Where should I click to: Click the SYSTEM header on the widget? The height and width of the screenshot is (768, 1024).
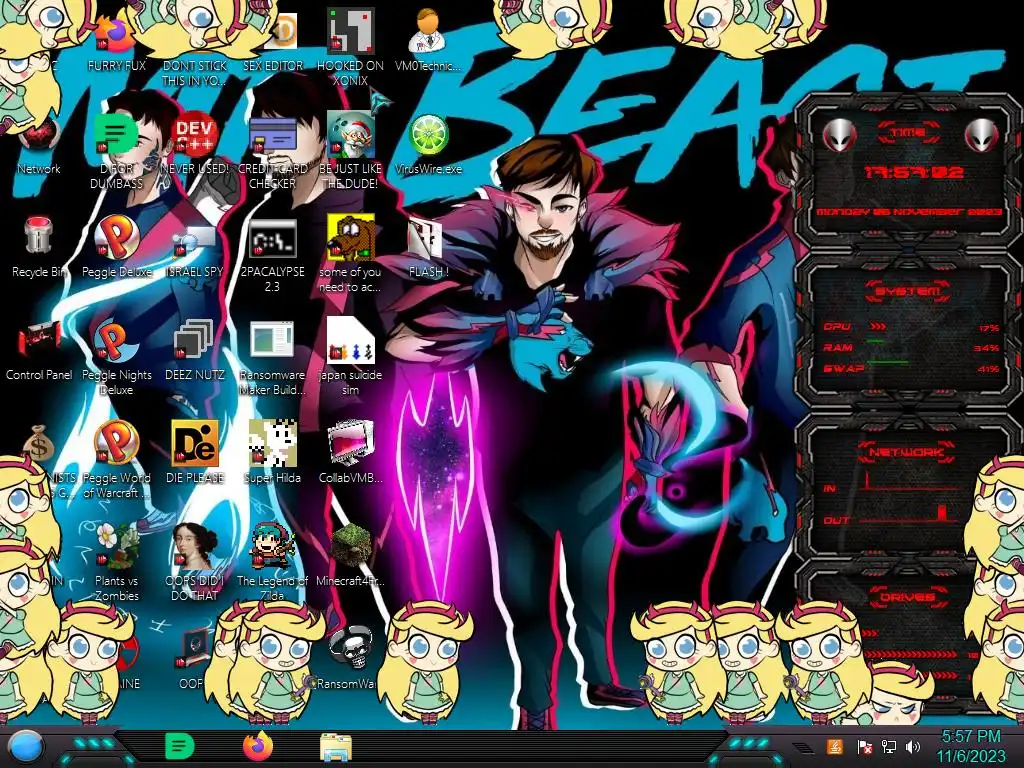[x=908, y=291]
